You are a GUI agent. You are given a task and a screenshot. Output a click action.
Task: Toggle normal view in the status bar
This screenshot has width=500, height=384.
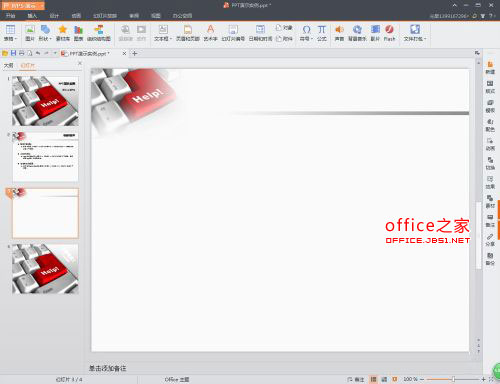(x=374, y=379)
